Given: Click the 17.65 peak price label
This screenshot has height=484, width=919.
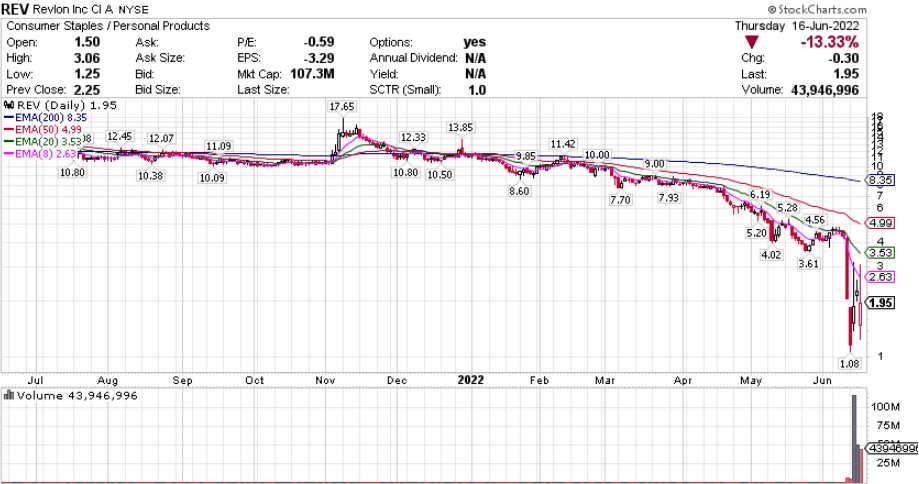Looking at the screenshot, I should click(342, 107).
